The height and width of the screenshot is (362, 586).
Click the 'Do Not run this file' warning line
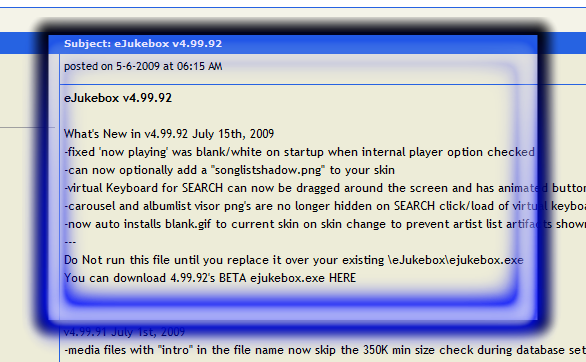pos(294,260)
